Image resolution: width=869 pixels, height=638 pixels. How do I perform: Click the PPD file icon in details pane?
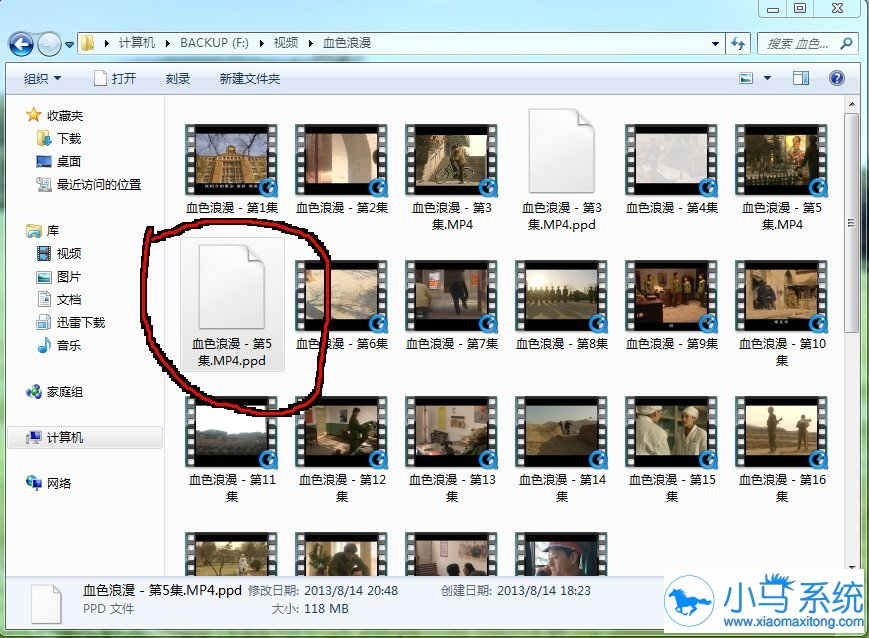tap(46, 604)
